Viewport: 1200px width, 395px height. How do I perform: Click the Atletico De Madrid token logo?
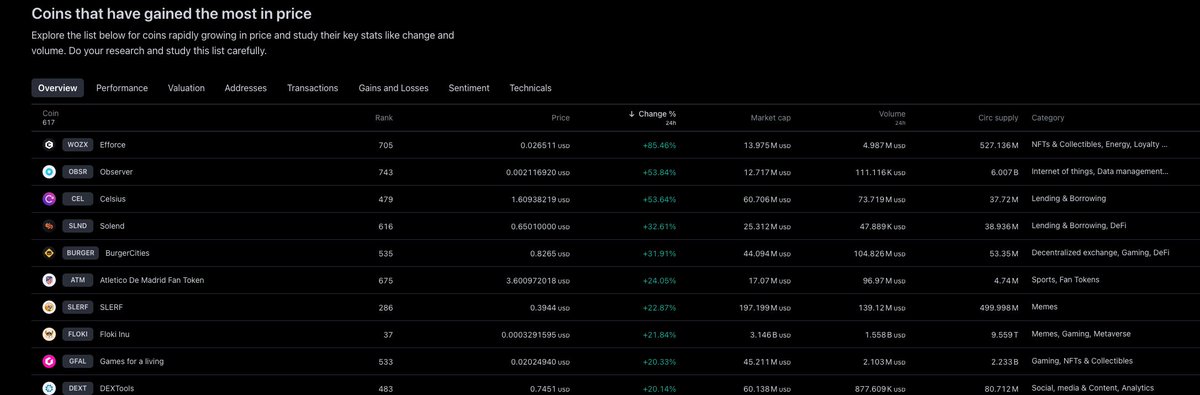(x=48, y=280)
